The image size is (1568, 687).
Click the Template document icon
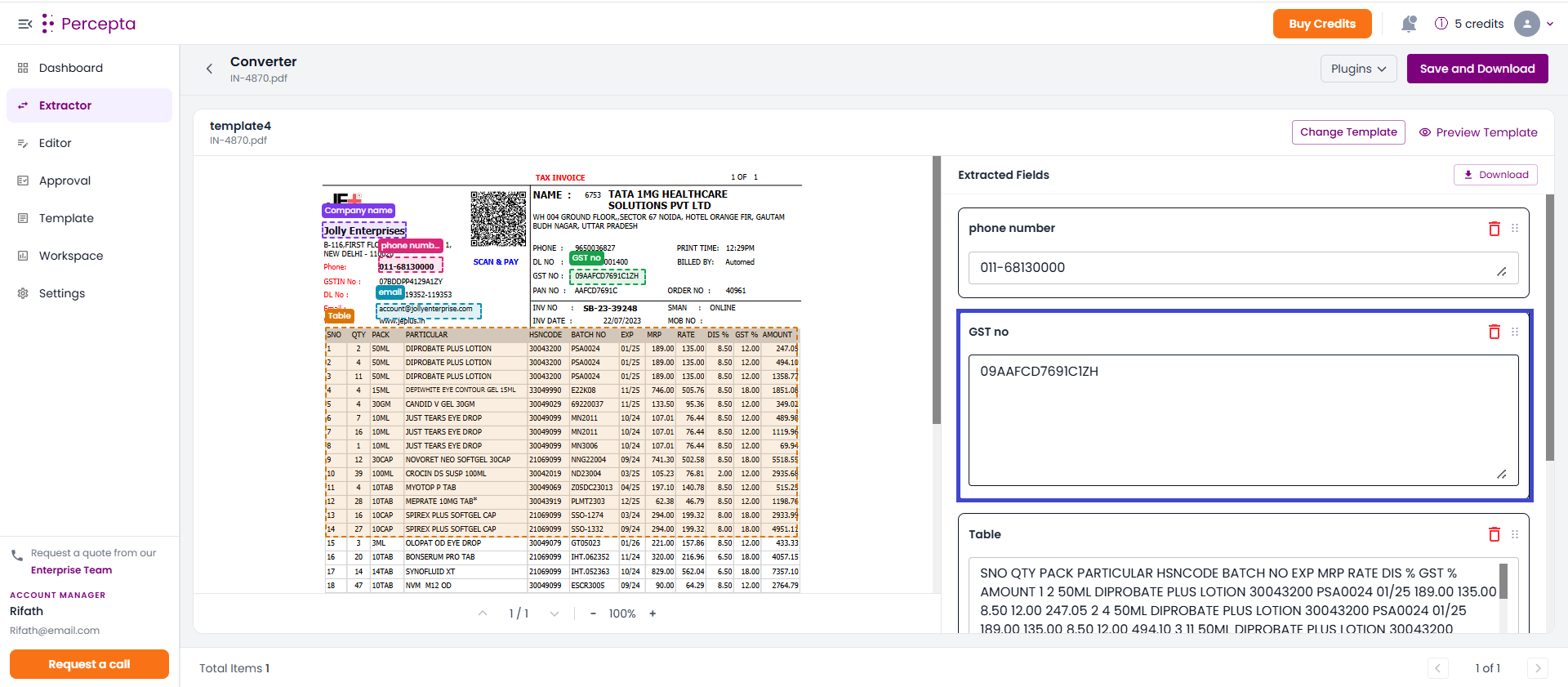point(23,218)
